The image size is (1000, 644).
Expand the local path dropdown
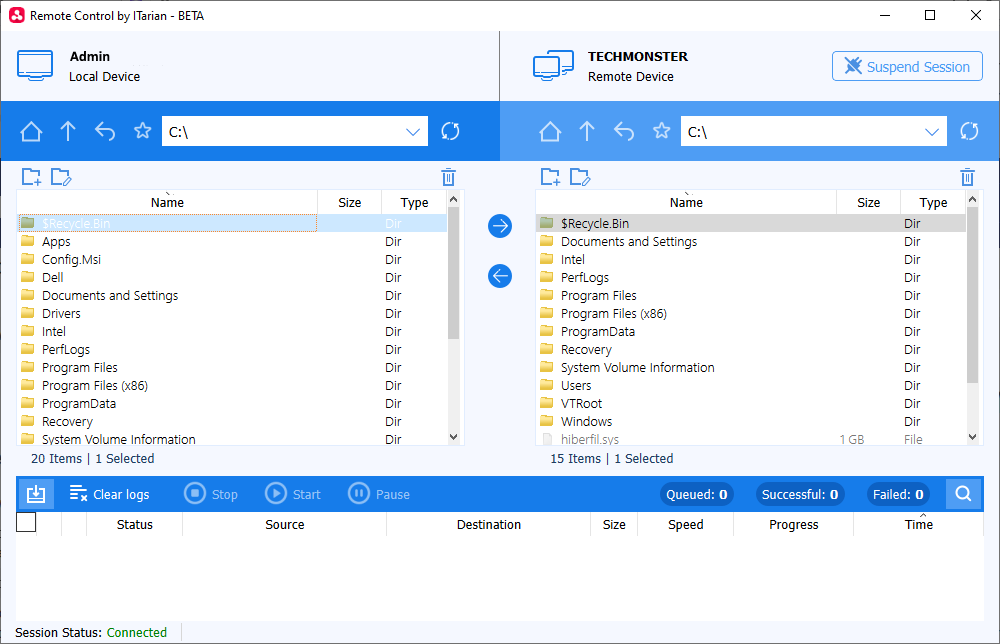pos(413,132)
